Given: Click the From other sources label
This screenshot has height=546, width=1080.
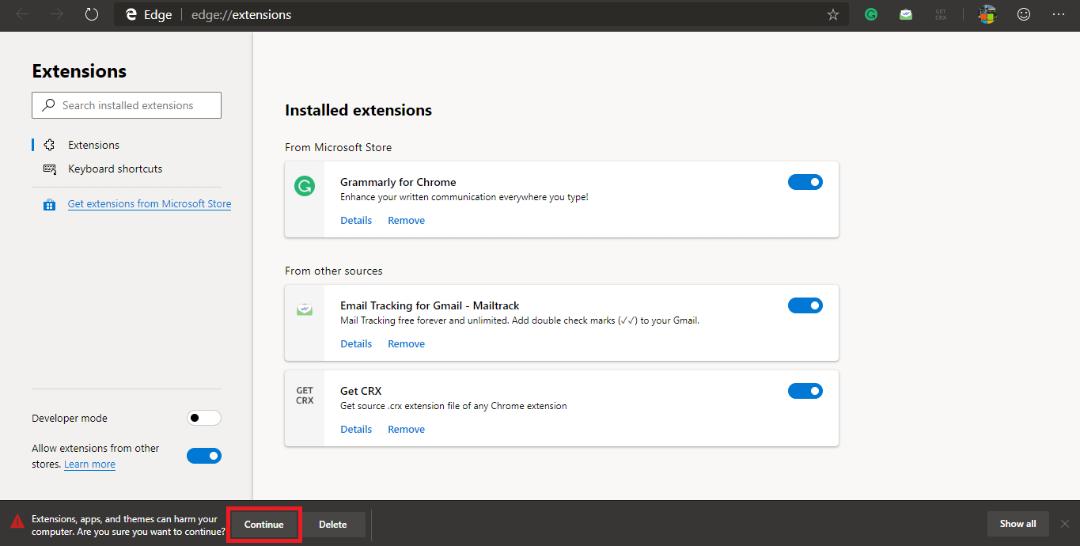Looking at the screenshot, I should (333, 271).
